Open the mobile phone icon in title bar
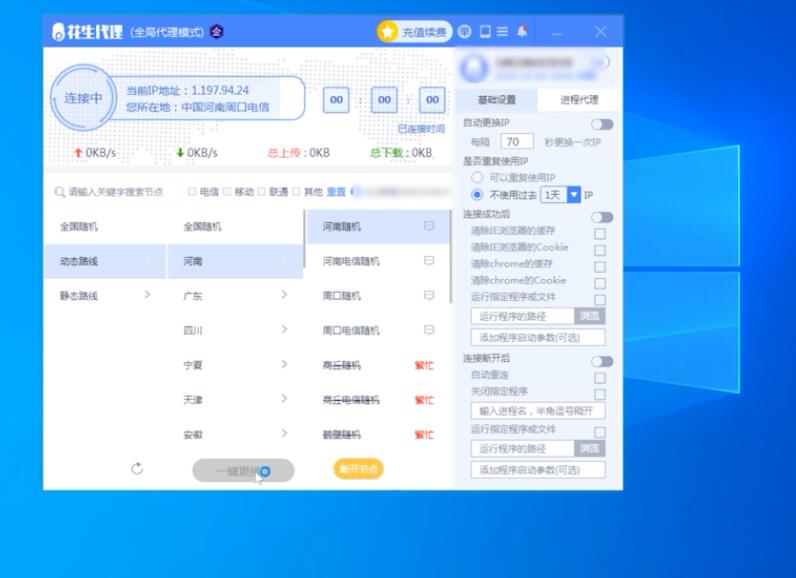The image size is (796, 578). [x=485, y=31]
